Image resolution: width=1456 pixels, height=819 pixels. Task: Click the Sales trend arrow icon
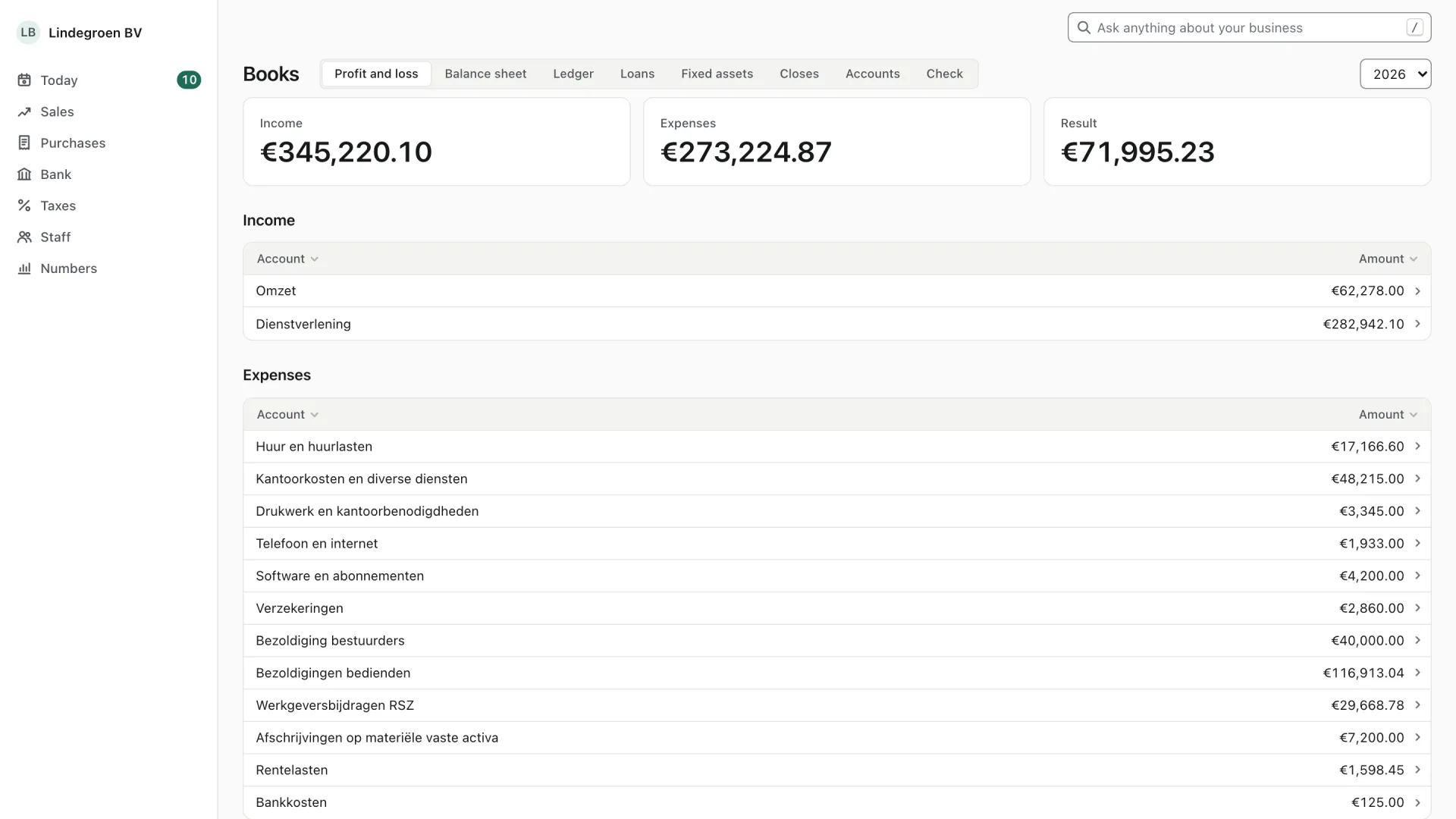pos(24,111)
